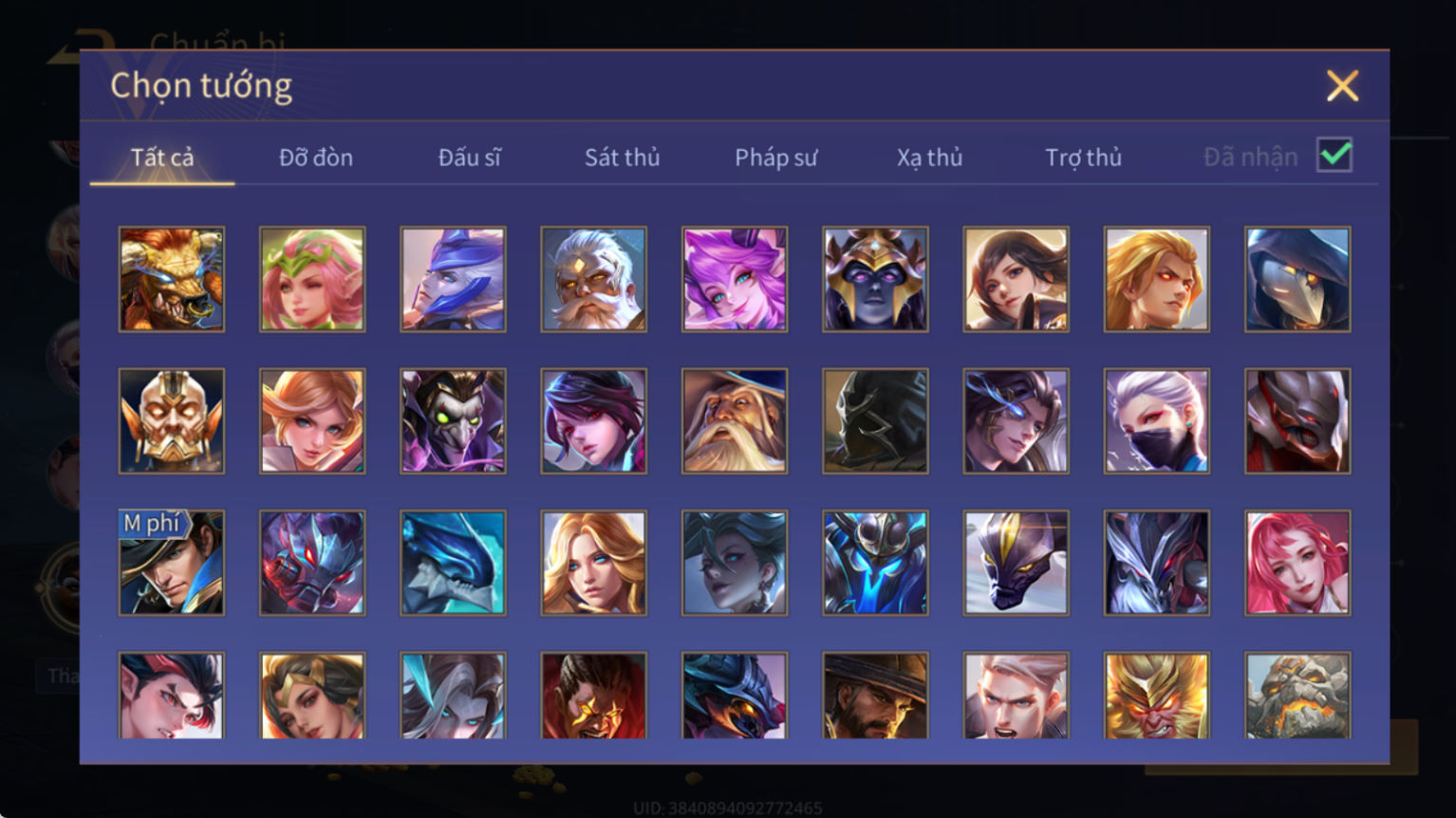Viewport: 1456px width, 818px height.
Task: Switch to the 'Đỡ đòn' tab
Action: click(316, 158)
